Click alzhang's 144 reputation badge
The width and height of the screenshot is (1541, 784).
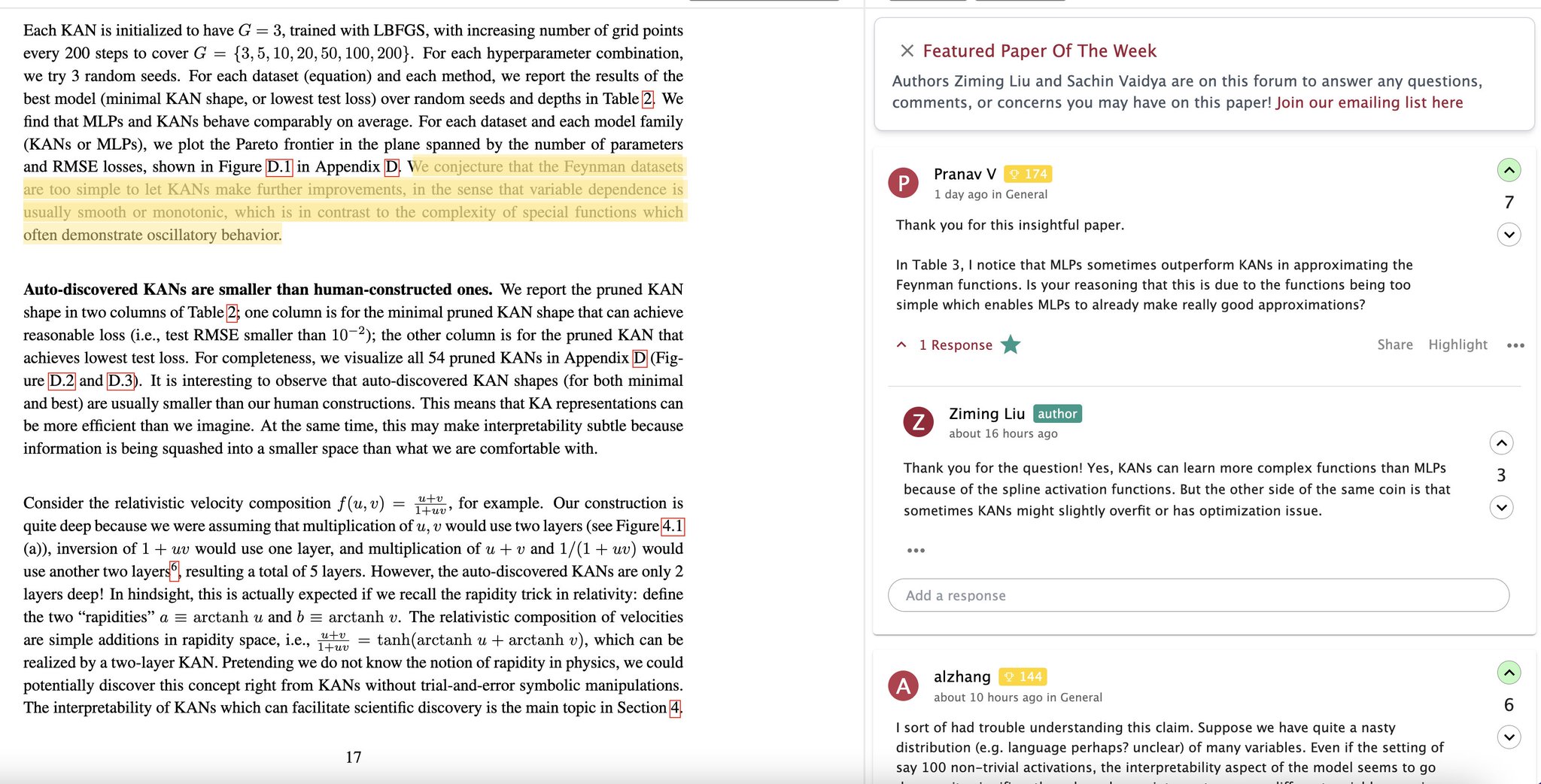pos(1023,676)
